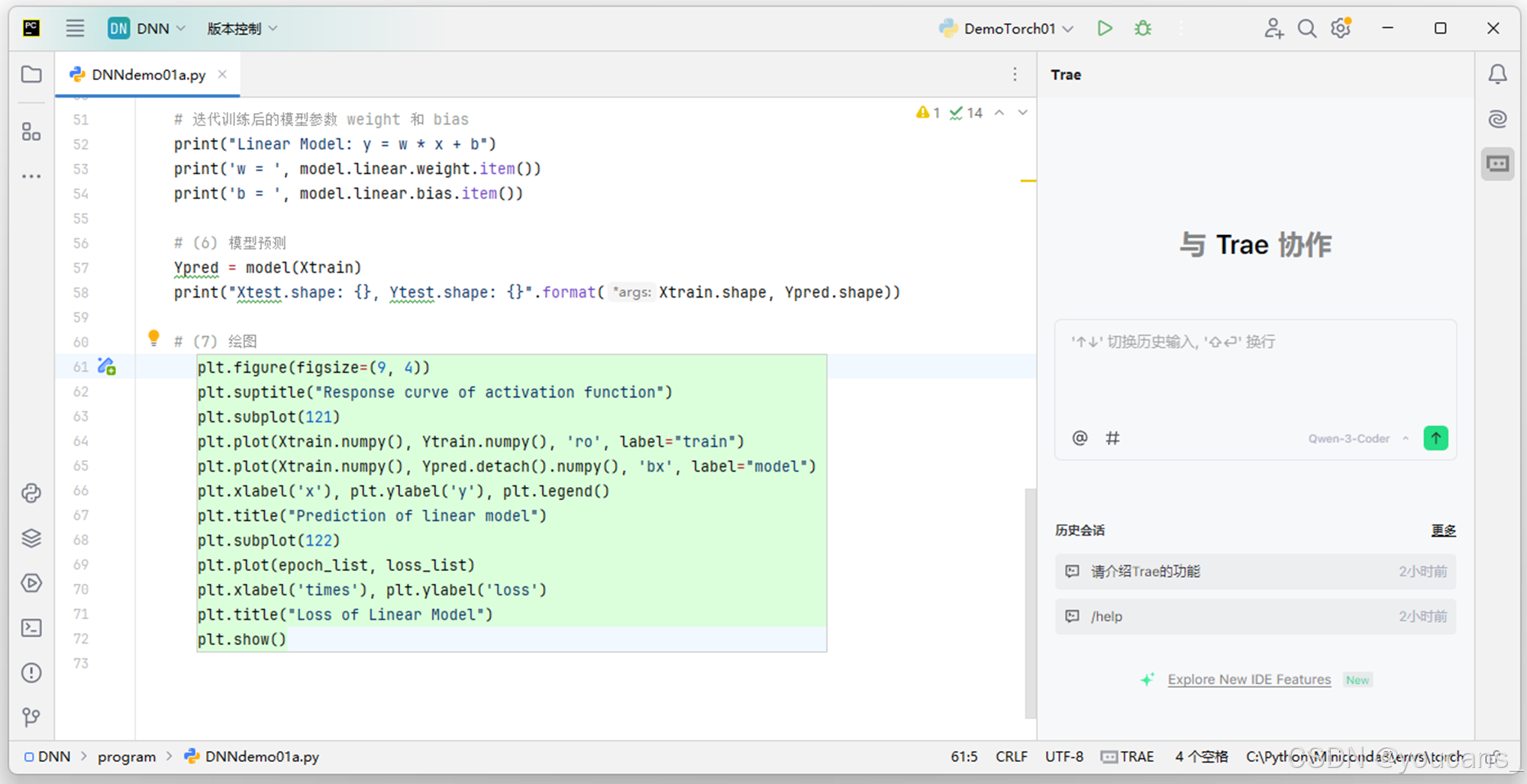Open the 版本控制 version control menu
Viewport: 1527px width, 784px height.
pyautogui.click(x=242, y=29)
